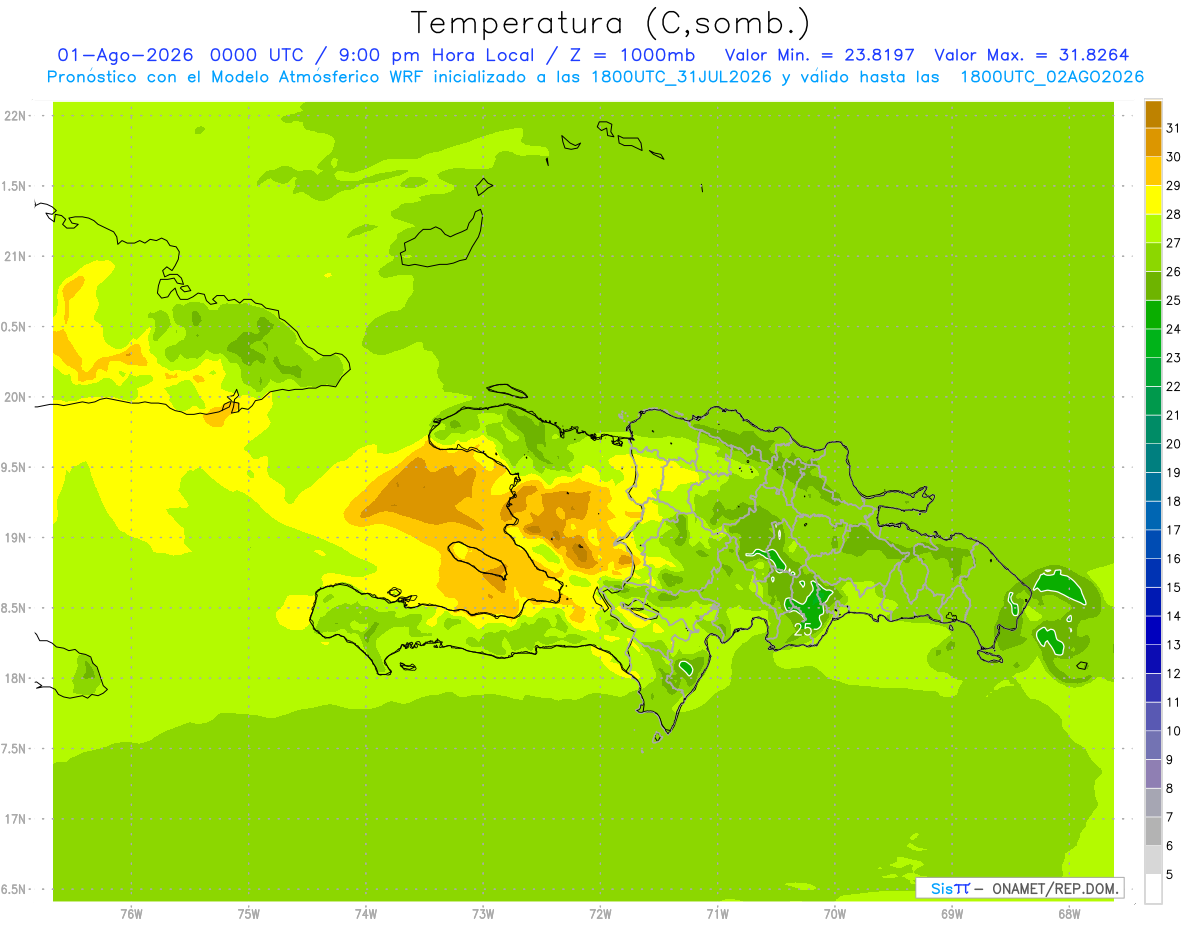Click the topmost dark orange legend swatch above 31
This screenshot has width=1200, height=927.
[x=1153, y=114]
